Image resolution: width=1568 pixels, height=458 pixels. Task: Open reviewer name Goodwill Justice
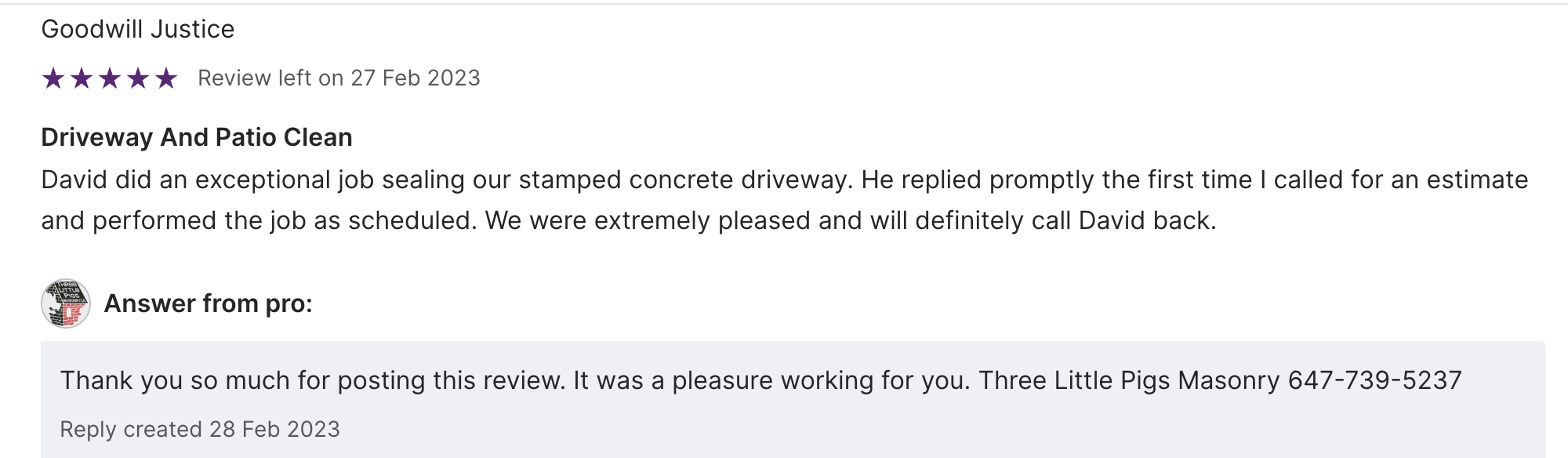pyautogui.click(x=138, y=30)
